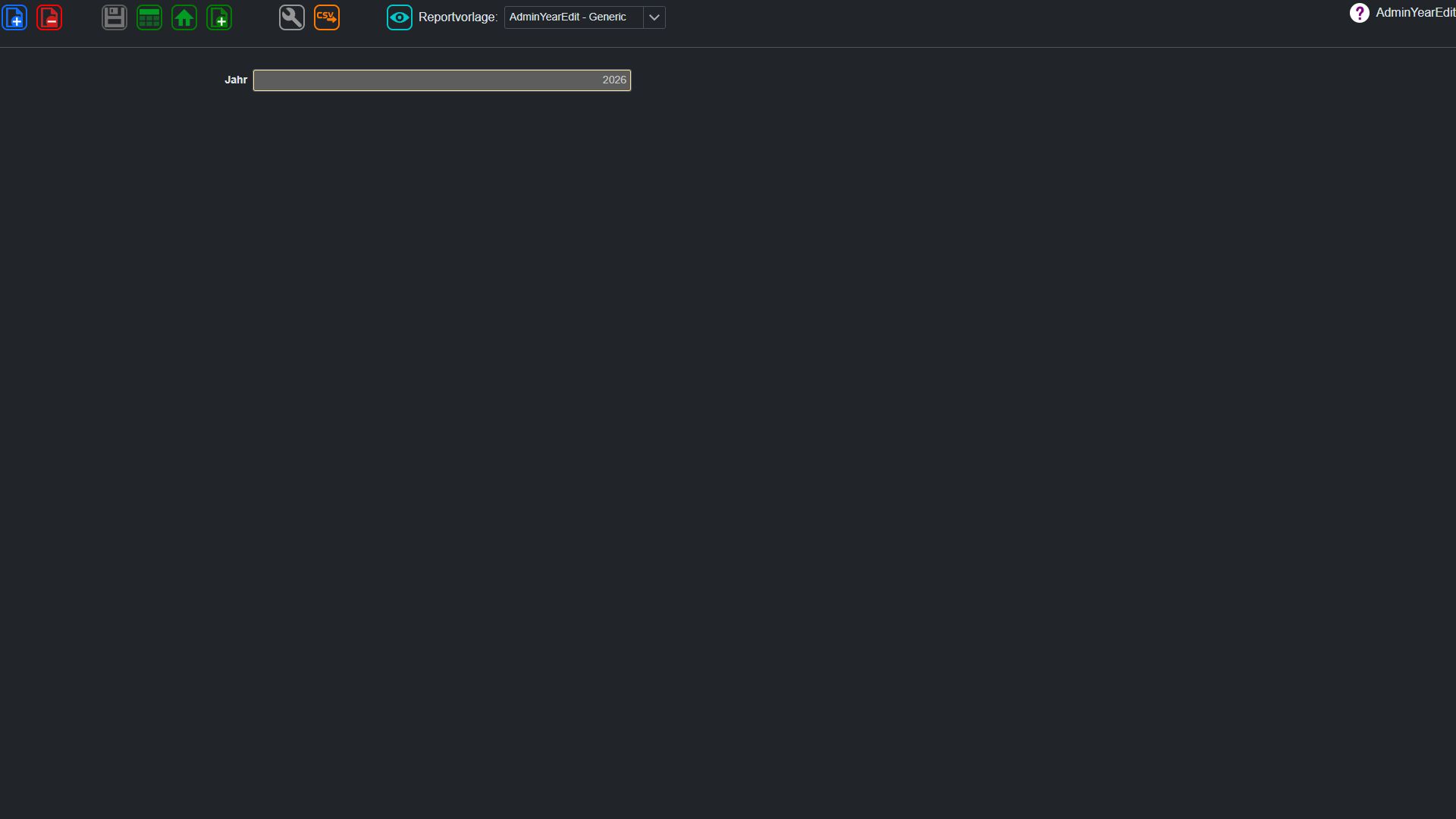Focus the Jahr input field

click(442, 80)
